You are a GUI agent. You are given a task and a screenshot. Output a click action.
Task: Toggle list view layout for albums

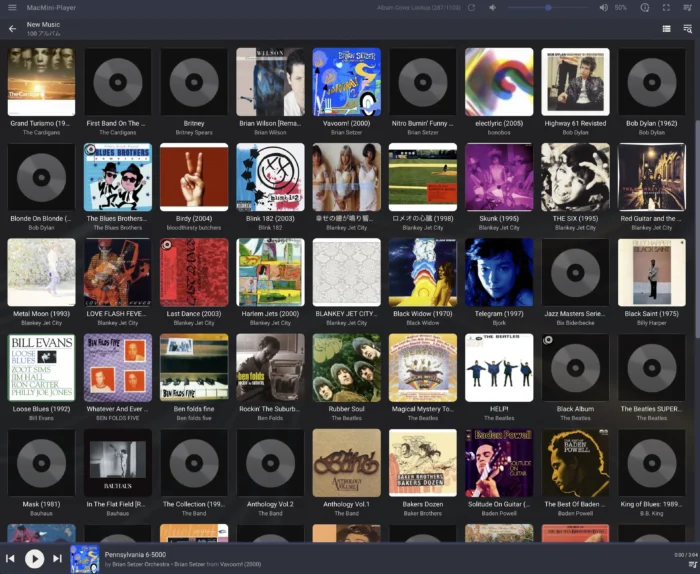(x=666, y=29)
